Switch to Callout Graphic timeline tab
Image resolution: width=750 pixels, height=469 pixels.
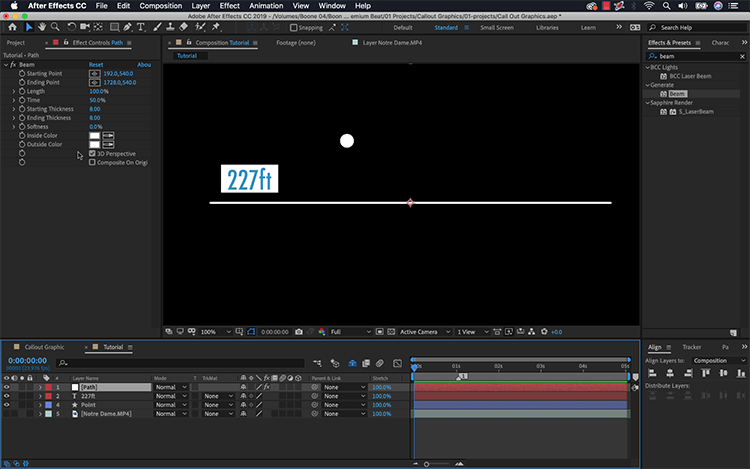[44, 347]
